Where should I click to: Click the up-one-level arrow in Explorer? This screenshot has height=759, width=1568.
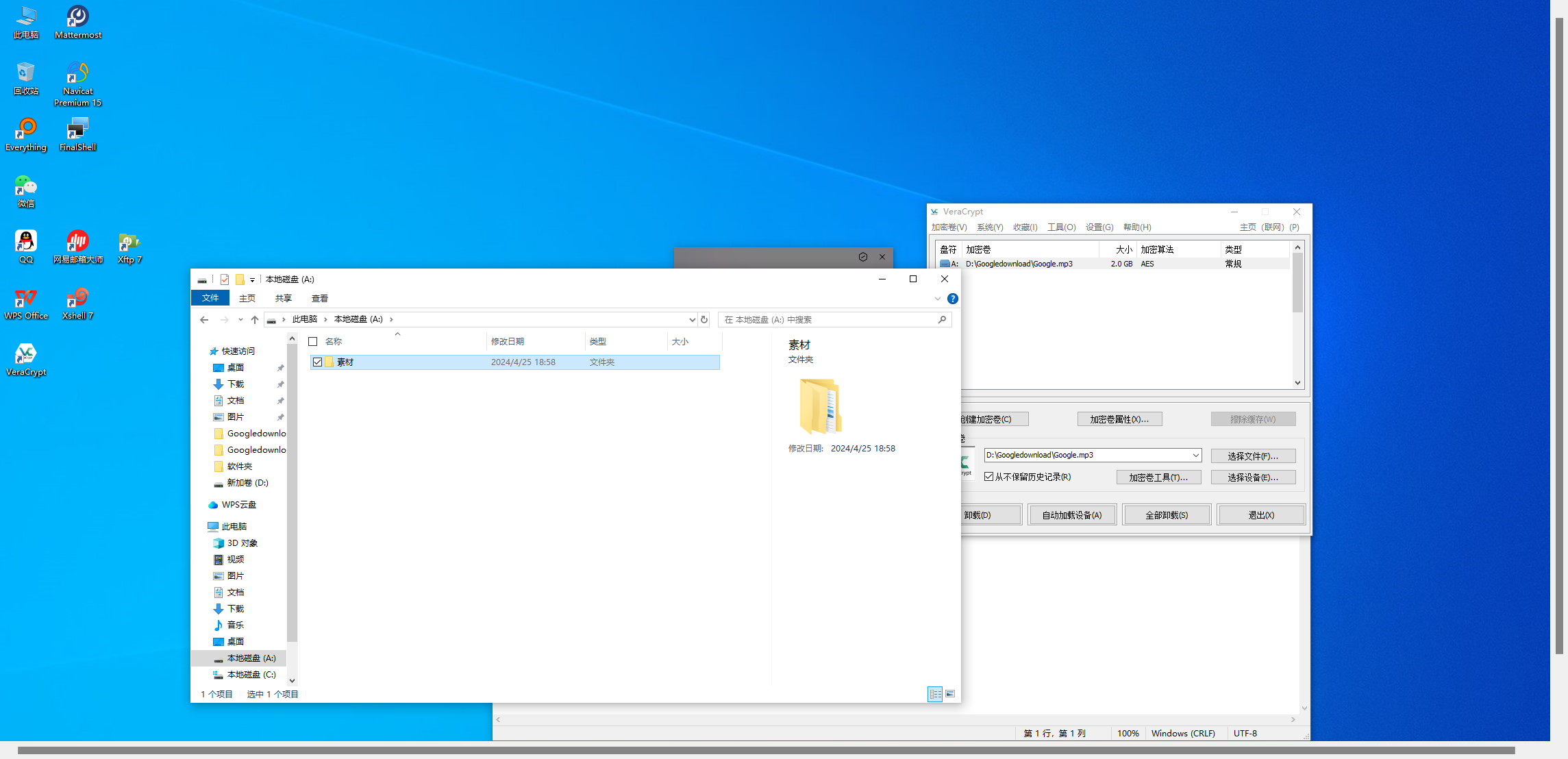point(255,319)
